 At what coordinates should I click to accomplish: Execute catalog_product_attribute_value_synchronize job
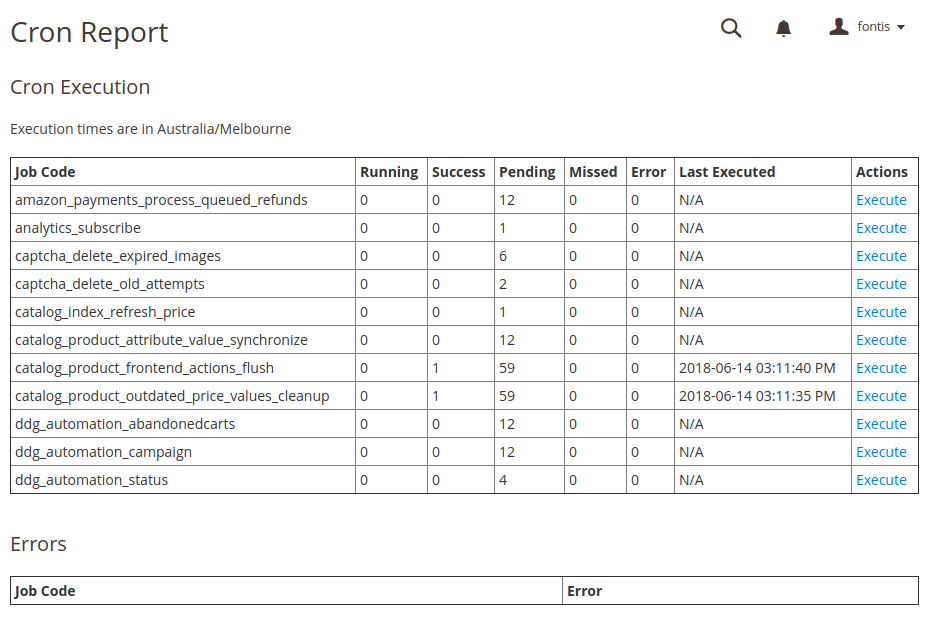881,340
